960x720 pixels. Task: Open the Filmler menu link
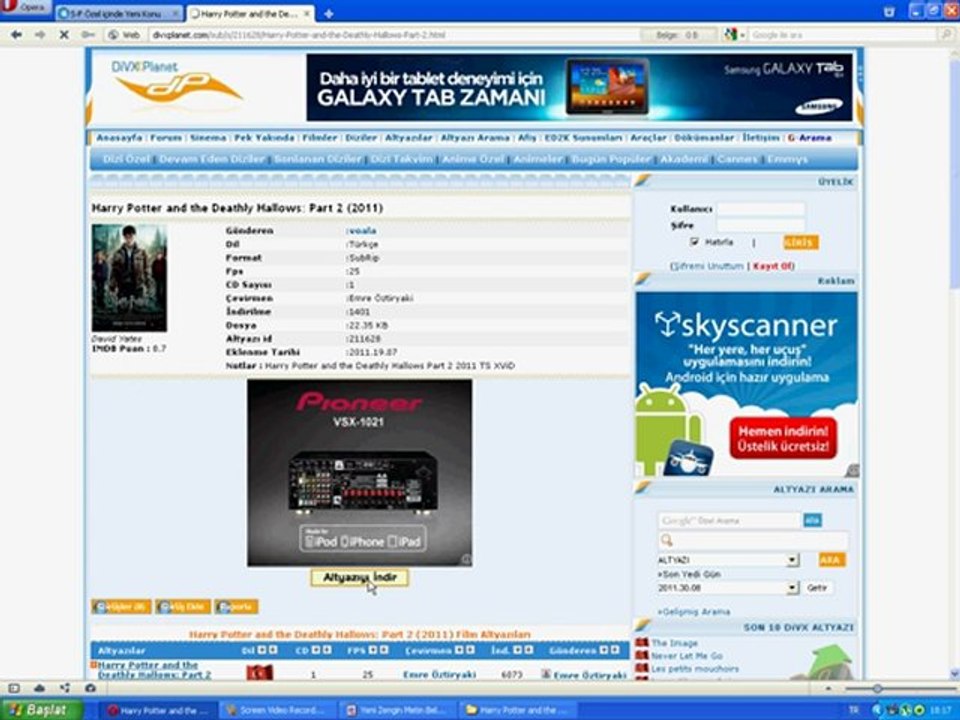(x=320, y=138)
